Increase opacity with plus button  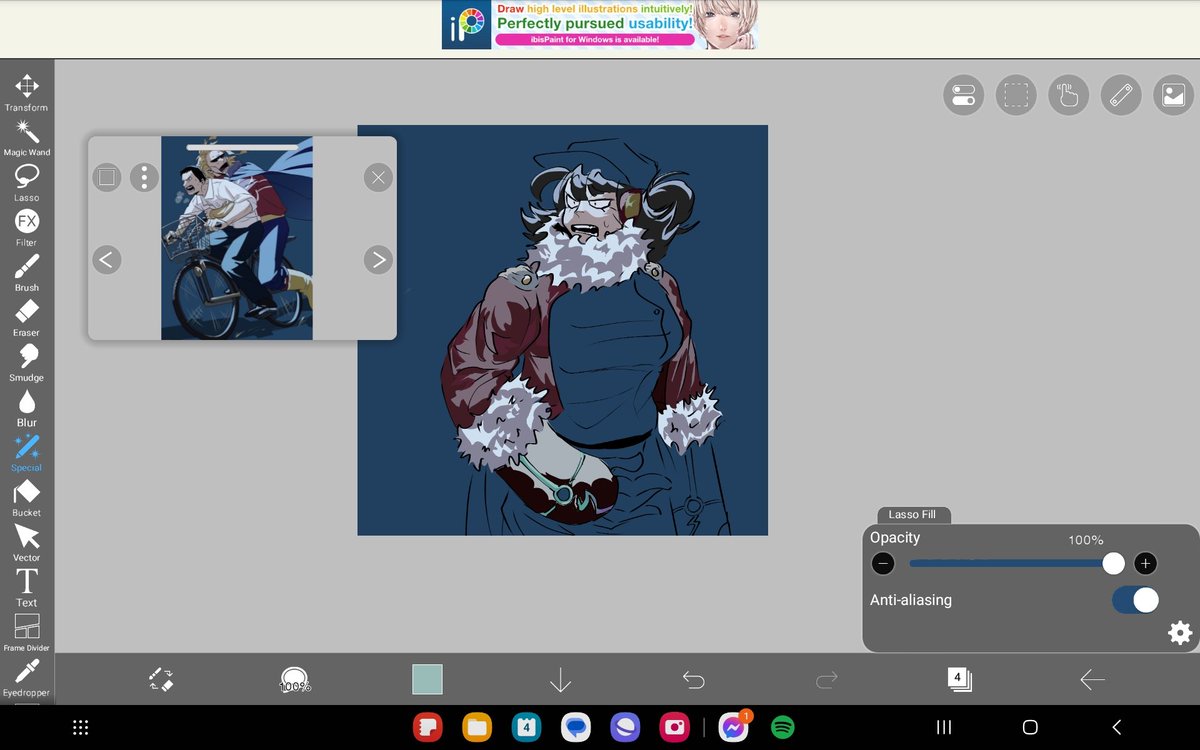pos(1146,564)
